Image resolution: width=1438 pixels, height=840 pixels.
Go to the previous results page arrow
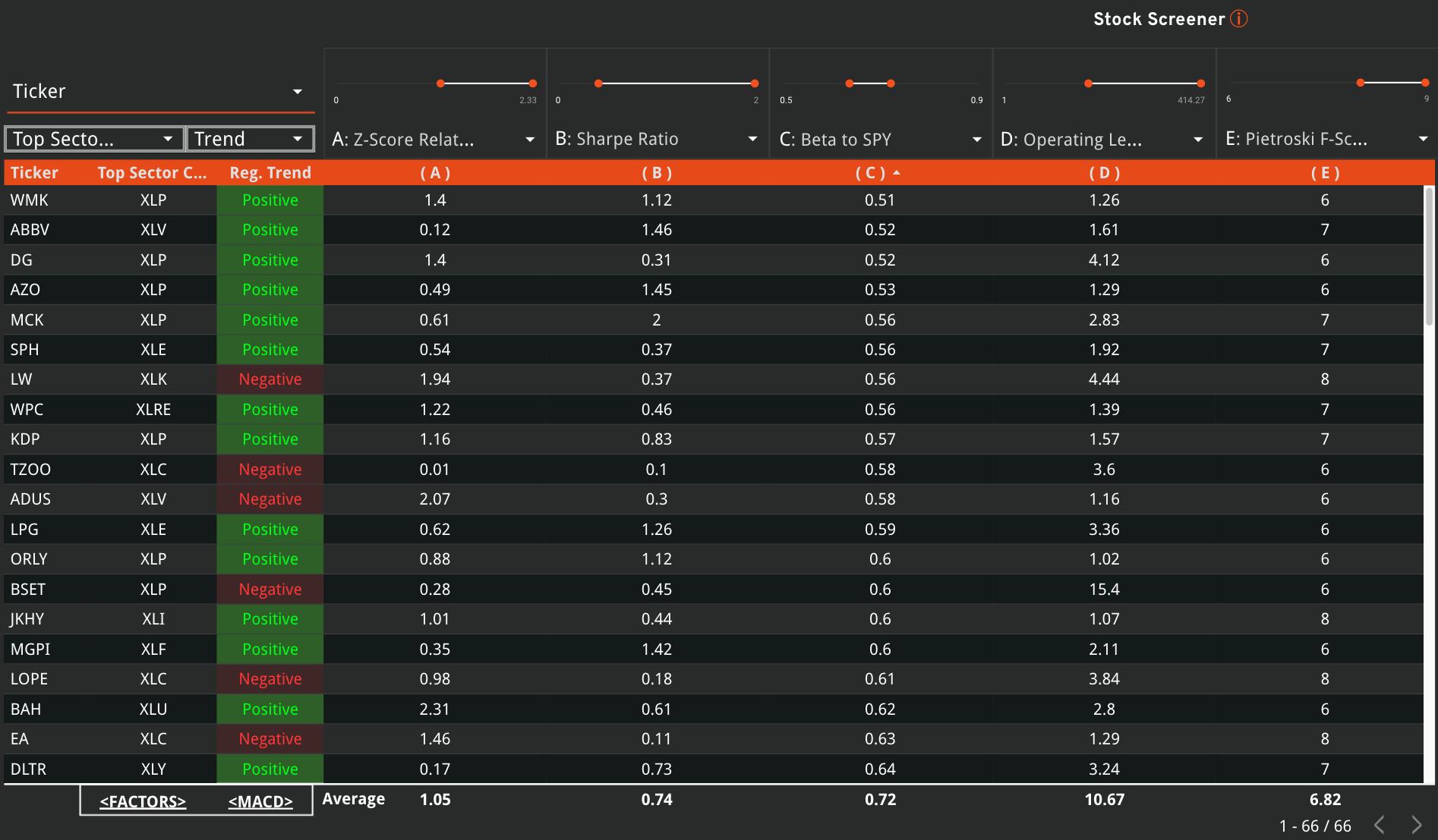click(1380, 825)
